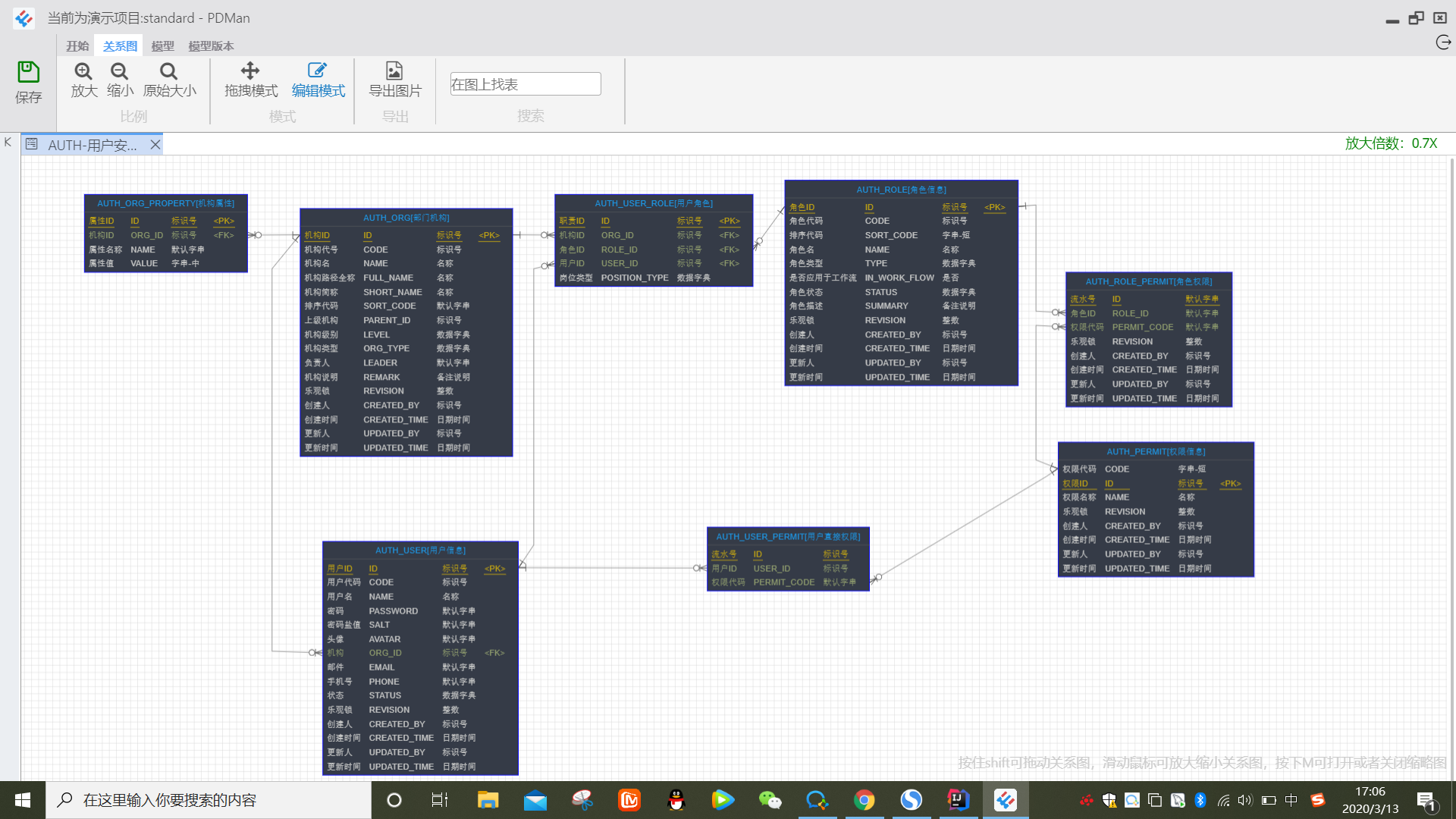Viewport: 1456px width, 819px height.
Task: Zoom in with the 放大 magnifier icon
Action: (x=83, y=71)
